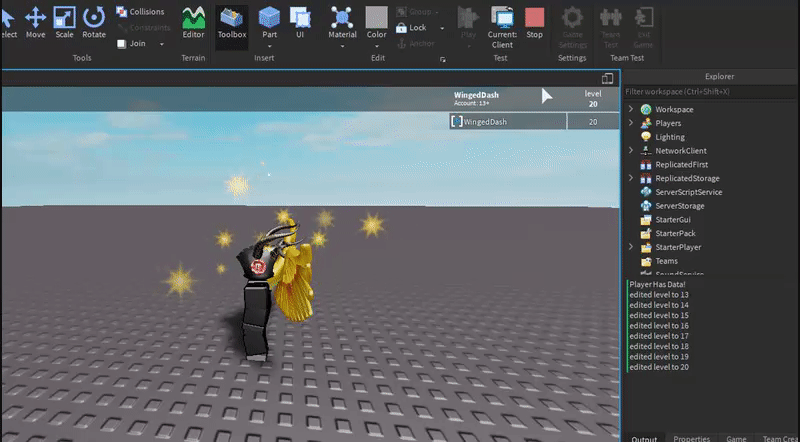Screen dimensions: 800x442
Task: Click the 'Player Has Data!' output line
Action: pyautogui.click(x=657, y=284)
